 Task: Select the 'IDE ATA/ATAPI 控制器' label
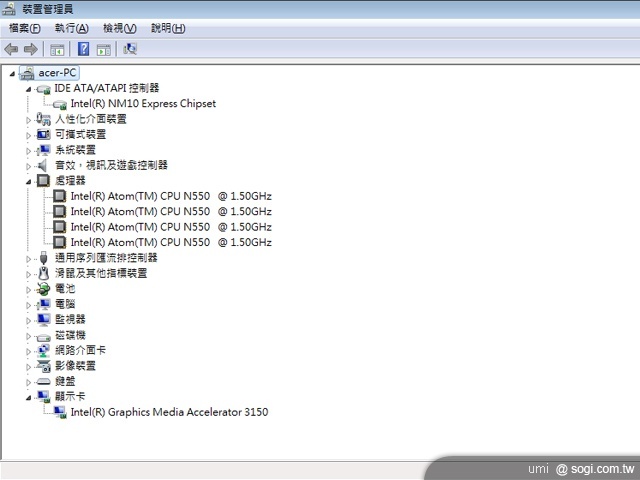tap(107, 88)
